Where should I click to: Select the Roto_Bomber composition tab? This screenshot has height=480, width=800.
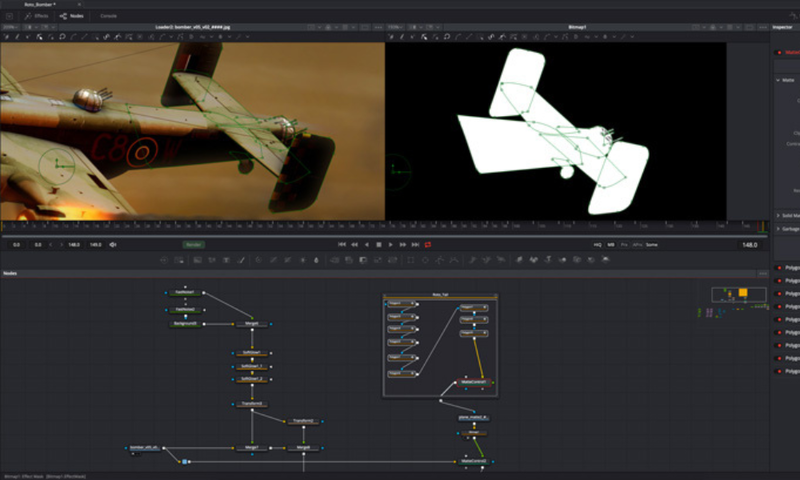pos(40,4)
